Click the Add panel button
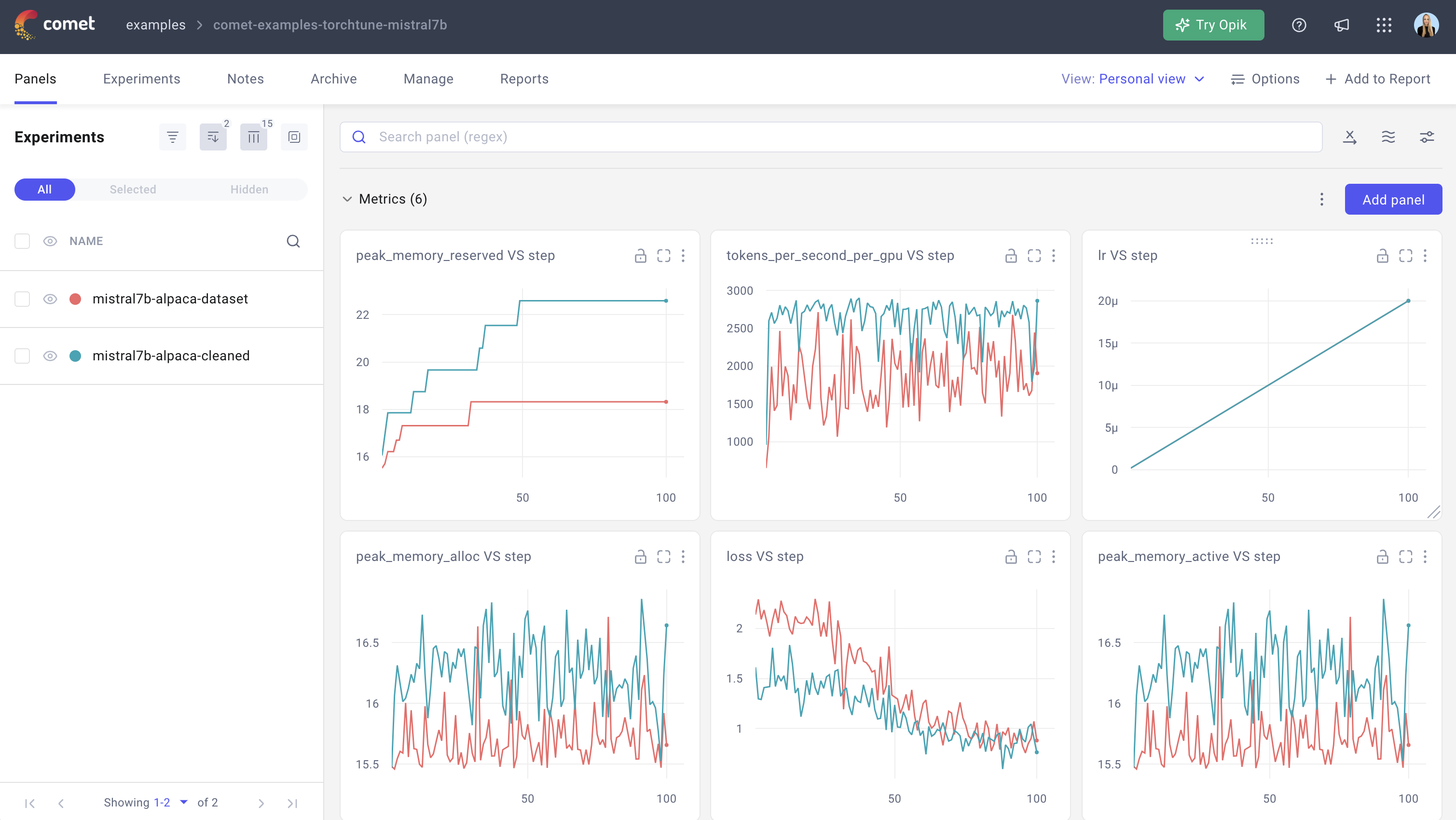This screenshot has height=820, width=1456. pos(1393,200)
